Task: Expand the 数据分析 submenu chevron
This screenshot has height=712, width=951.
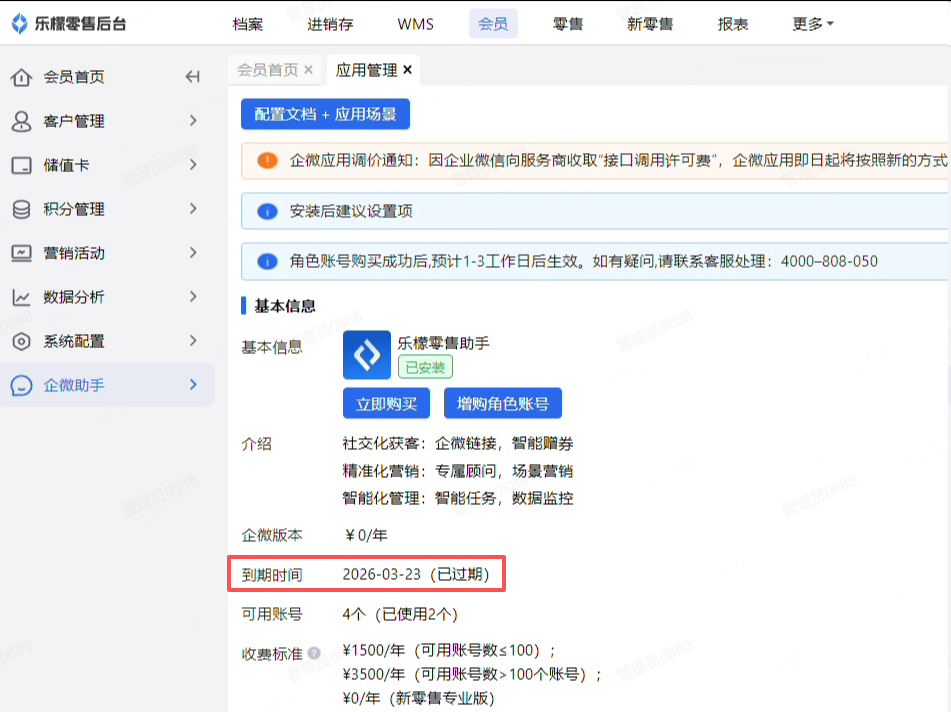Action: click(193, 297)
